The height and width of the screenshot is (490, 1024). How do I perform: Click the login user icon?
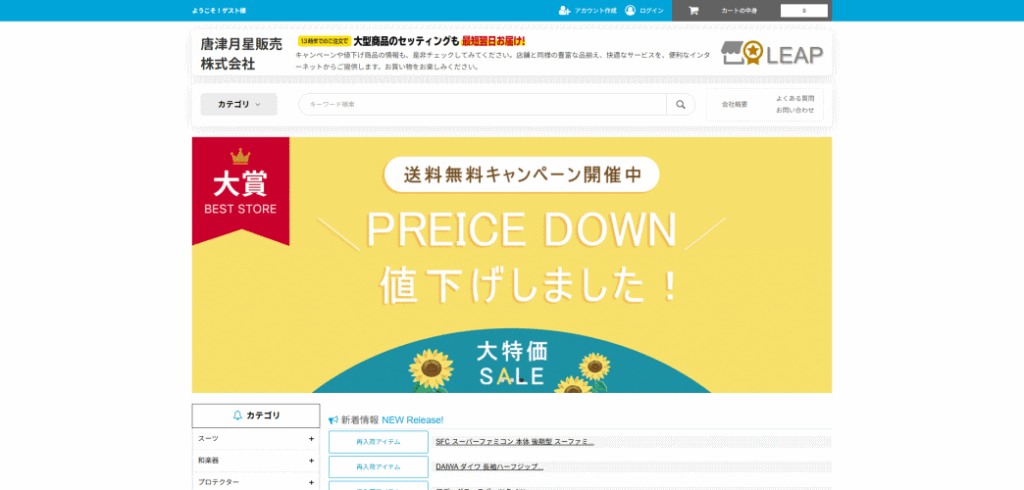click(x=630, y=10)
